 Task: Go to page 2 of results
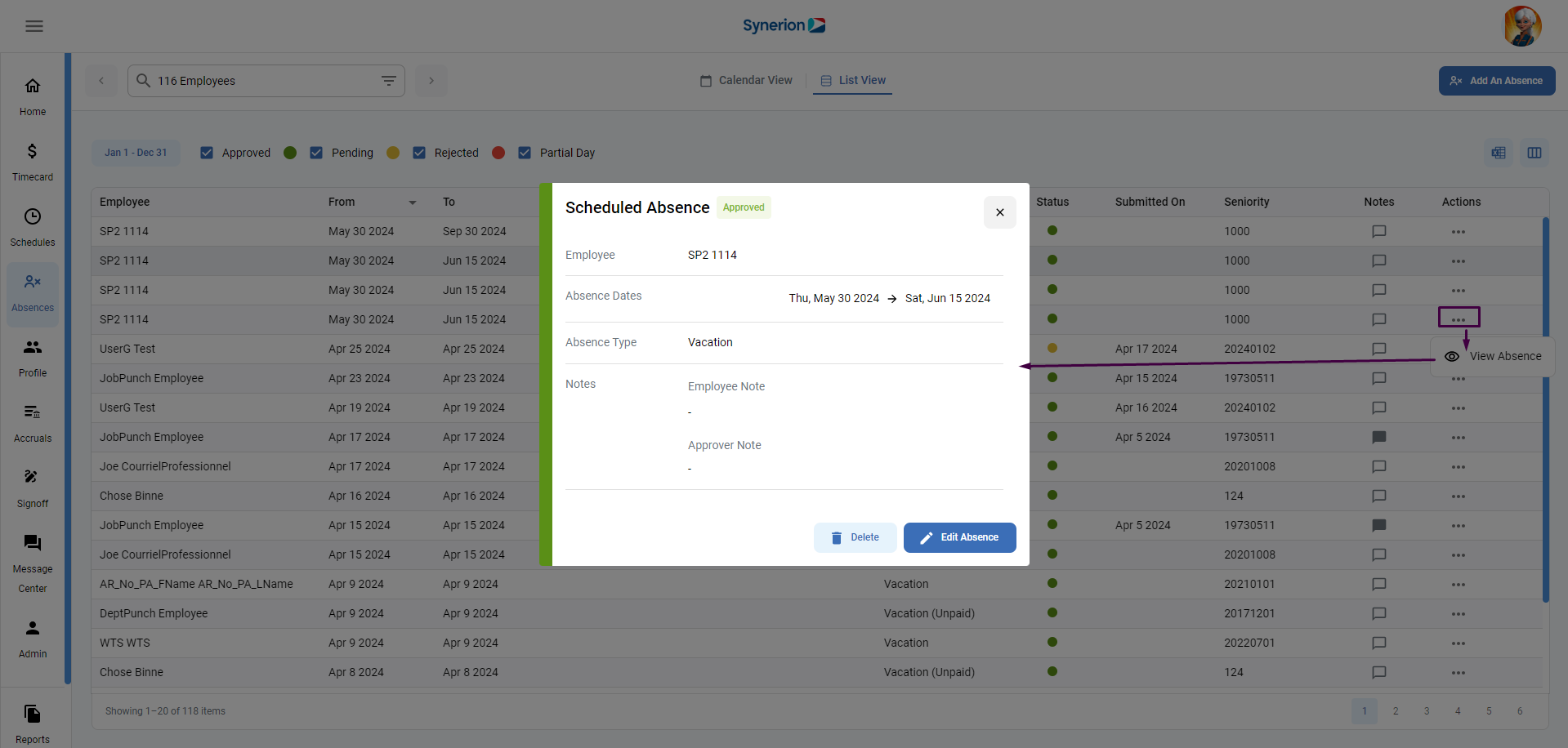click(x=1396, y=711)
